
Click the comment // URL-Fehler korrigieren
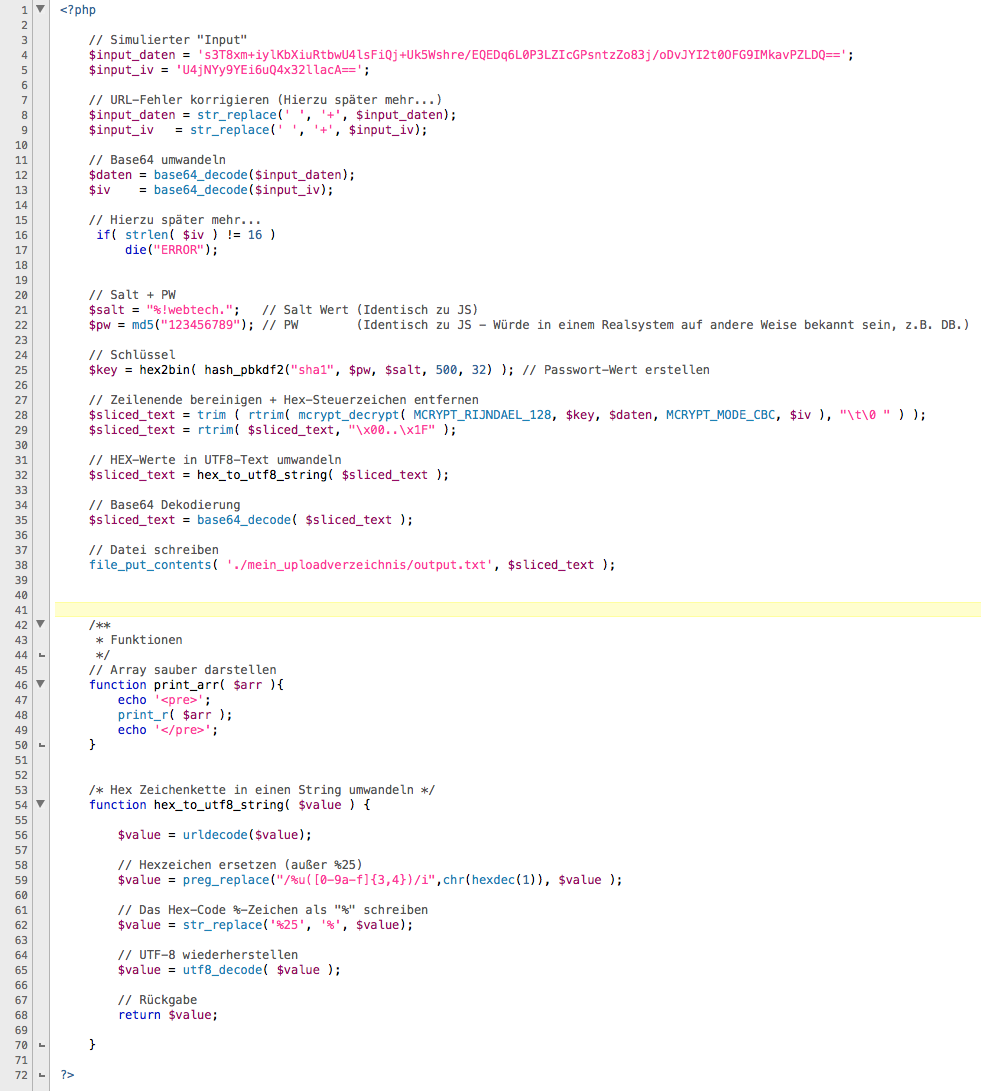[265, 100]
